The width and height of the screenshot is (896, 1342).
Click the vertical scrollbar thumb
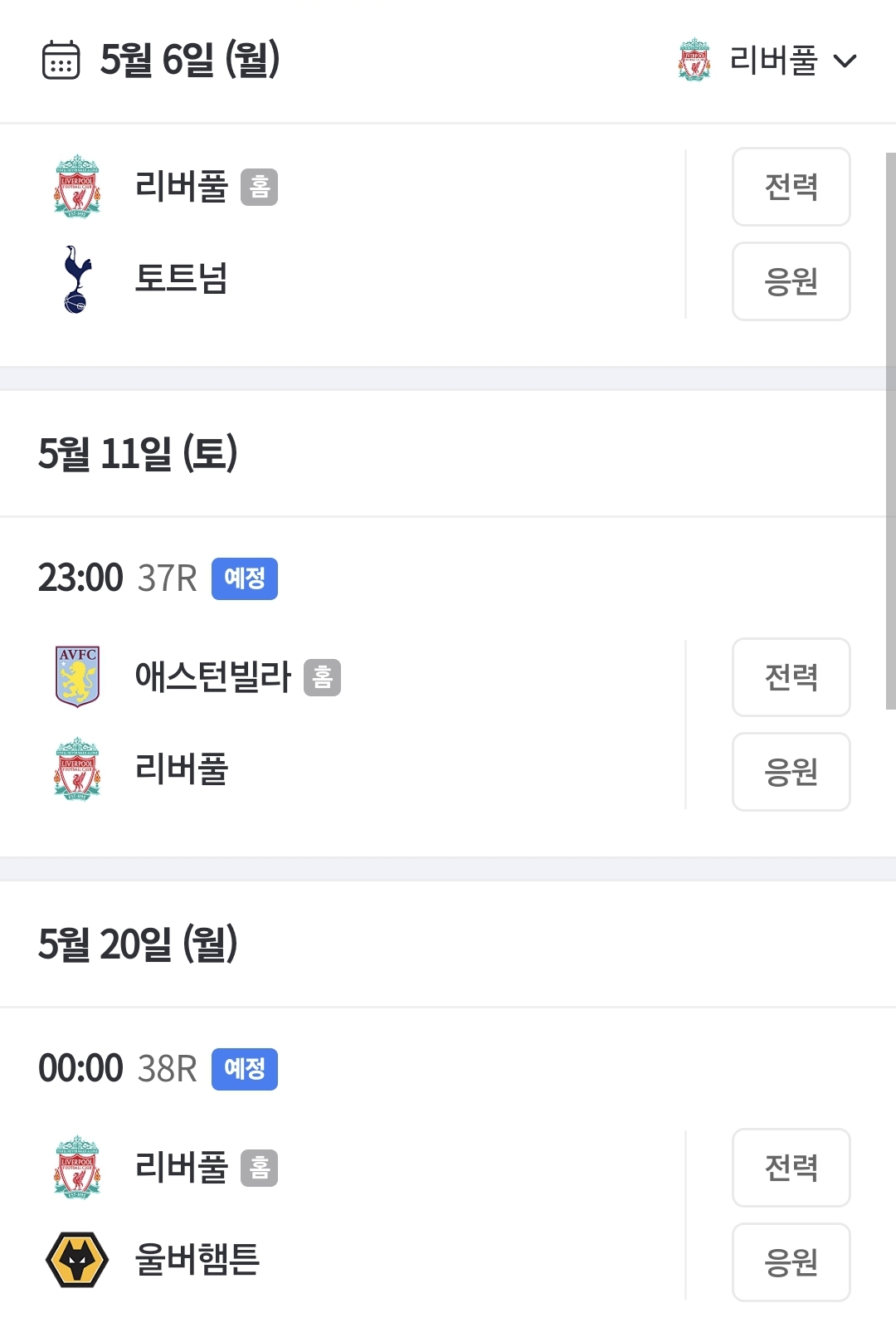click(890, 432)
